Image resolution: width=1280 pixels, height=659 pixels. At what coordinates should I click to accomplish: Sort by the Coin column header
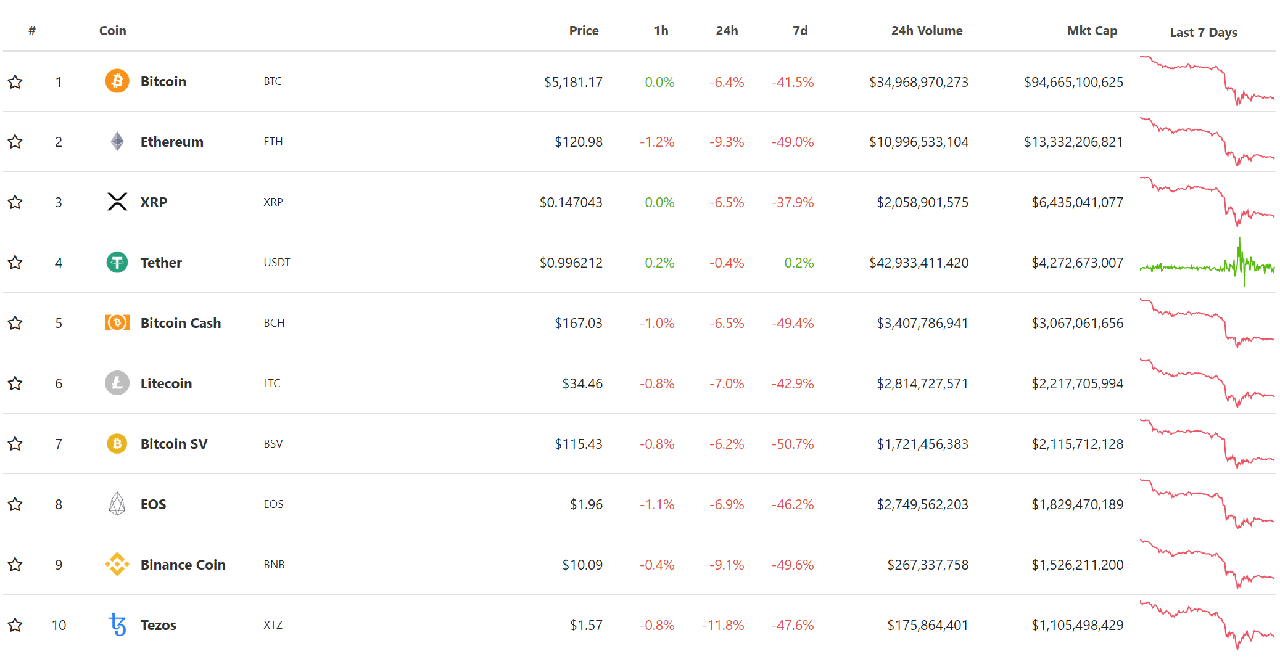click(x=113, y=31)
